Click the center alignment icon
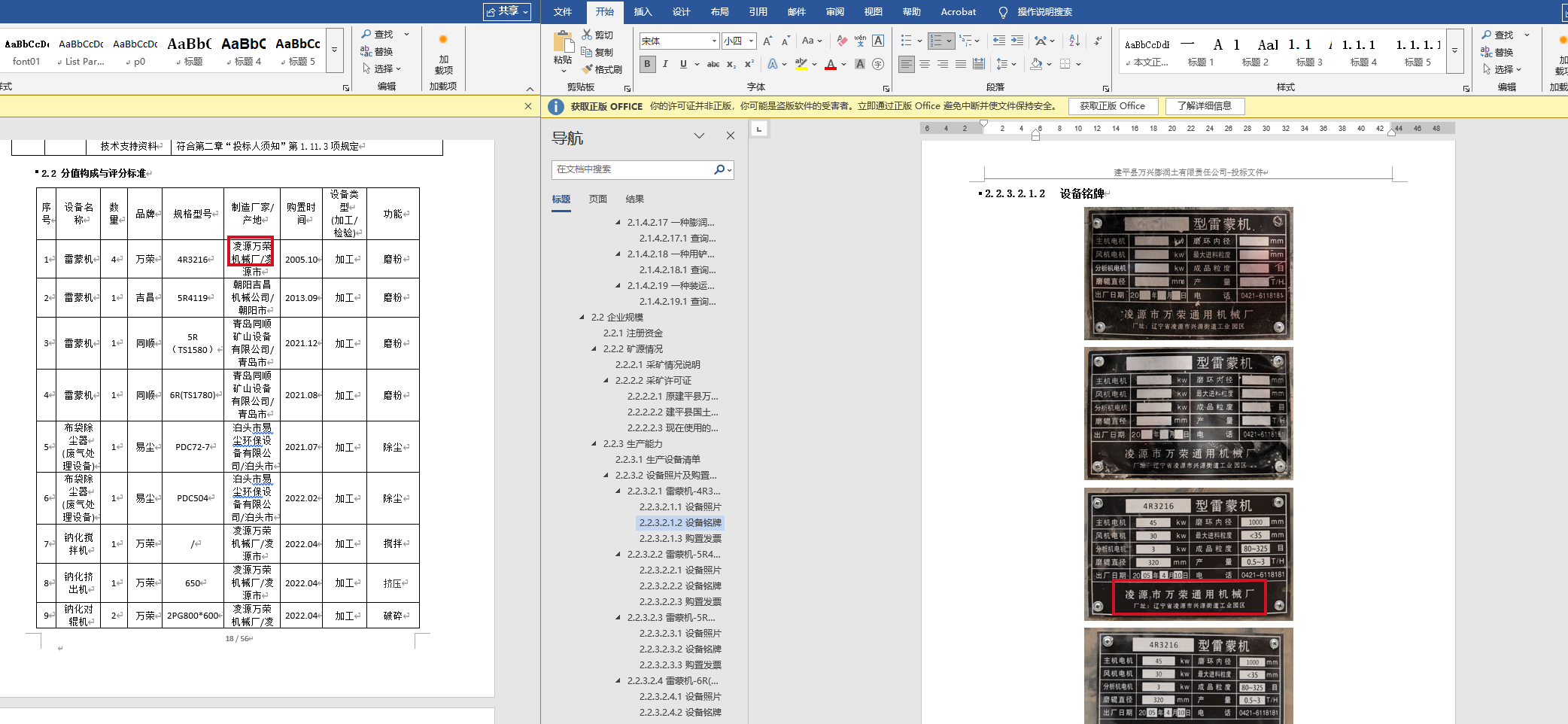 tap(925, 65)
